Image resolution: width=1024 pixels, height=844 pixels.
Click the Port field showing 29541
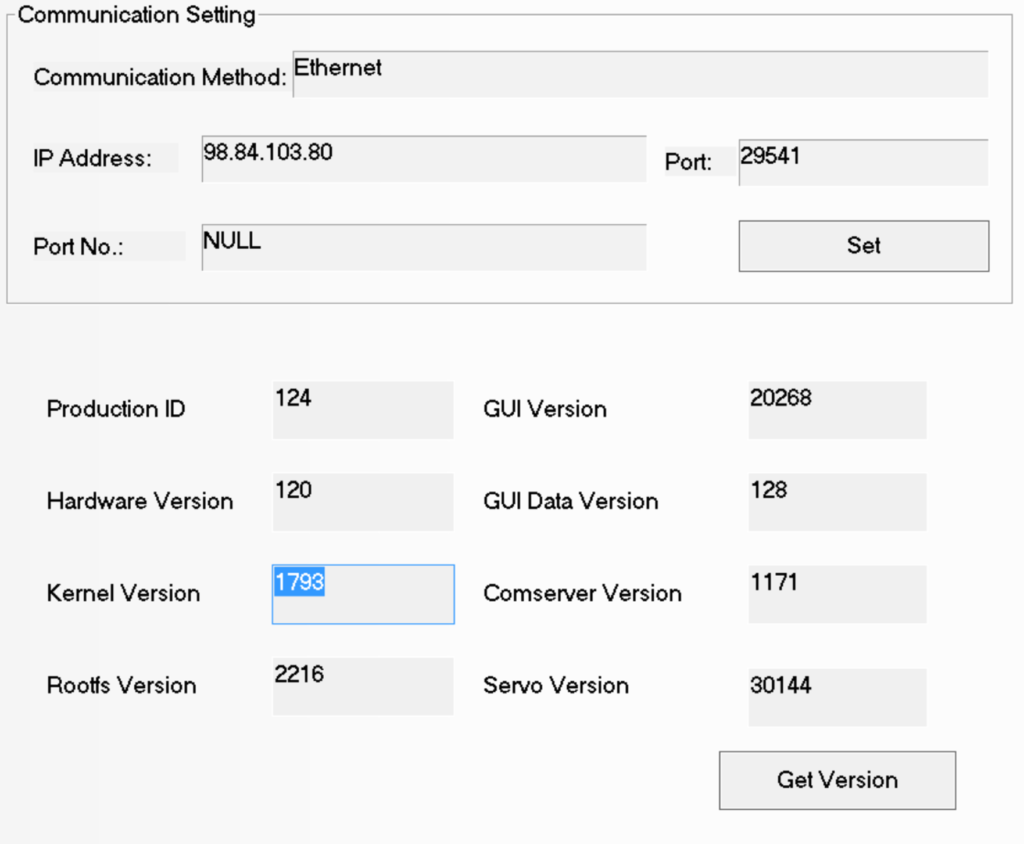click(x=863, y=162)
